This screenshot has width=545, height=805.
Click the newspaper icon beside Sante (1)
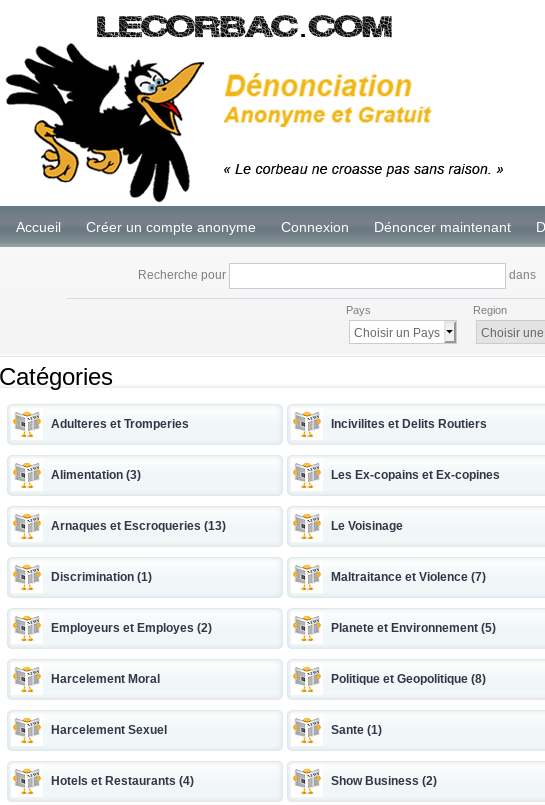tap(307, 730)
